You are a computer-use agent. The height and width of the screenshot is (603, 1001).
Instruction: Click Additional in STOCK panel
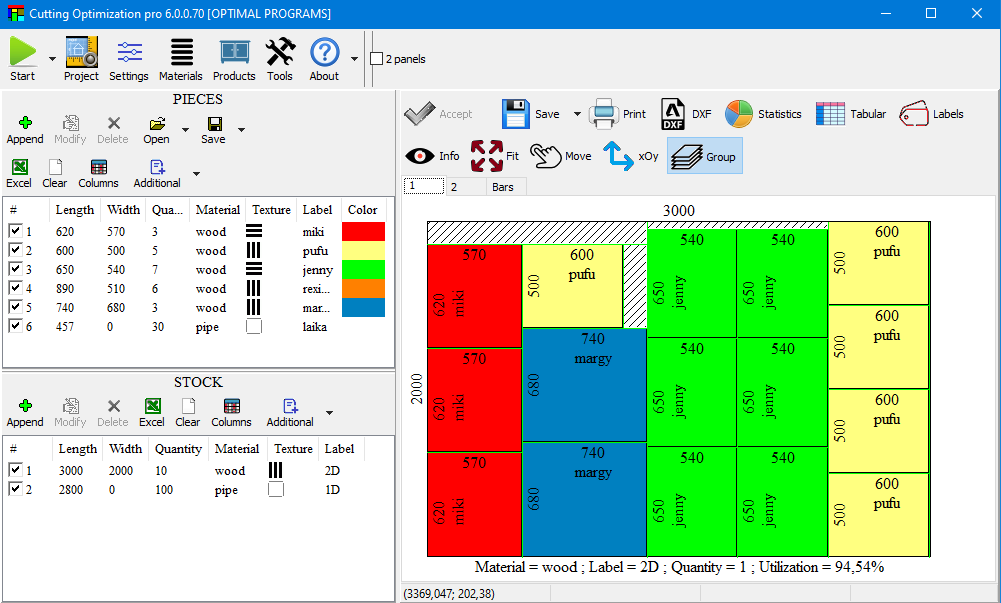290,413
